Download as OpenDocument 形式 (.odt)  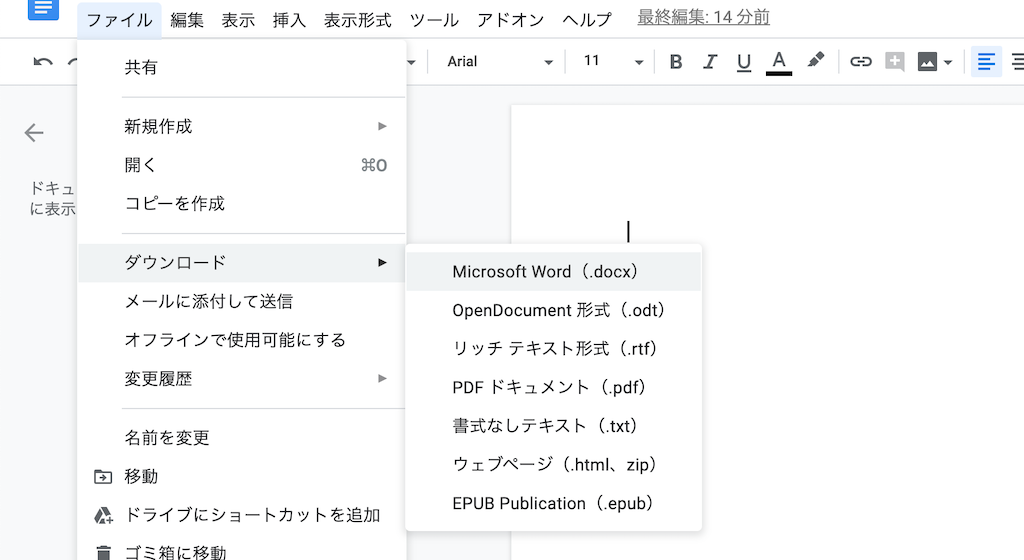(553, 310)
